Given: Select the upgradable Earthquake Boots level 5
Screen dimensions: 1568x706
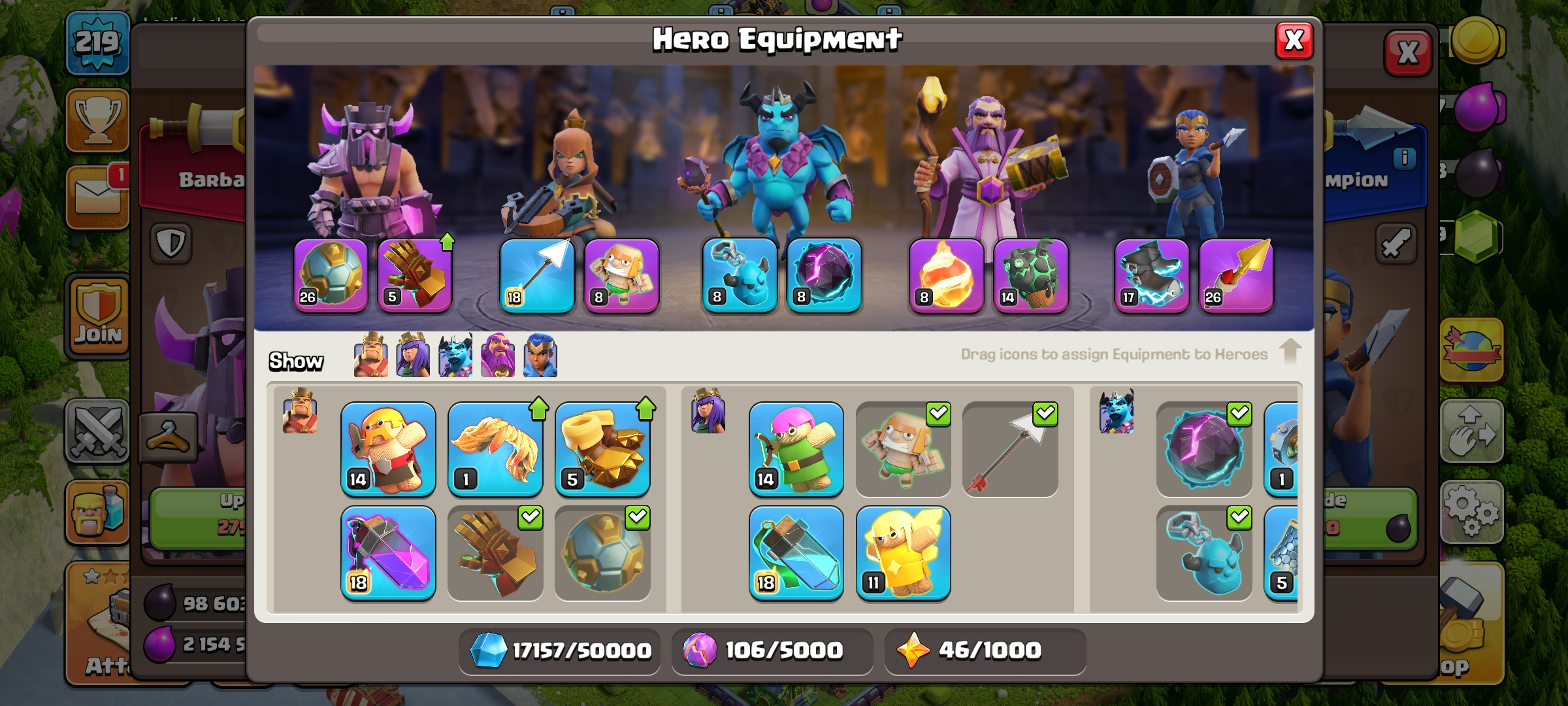Looking at the screenshot, I should 602,449.
